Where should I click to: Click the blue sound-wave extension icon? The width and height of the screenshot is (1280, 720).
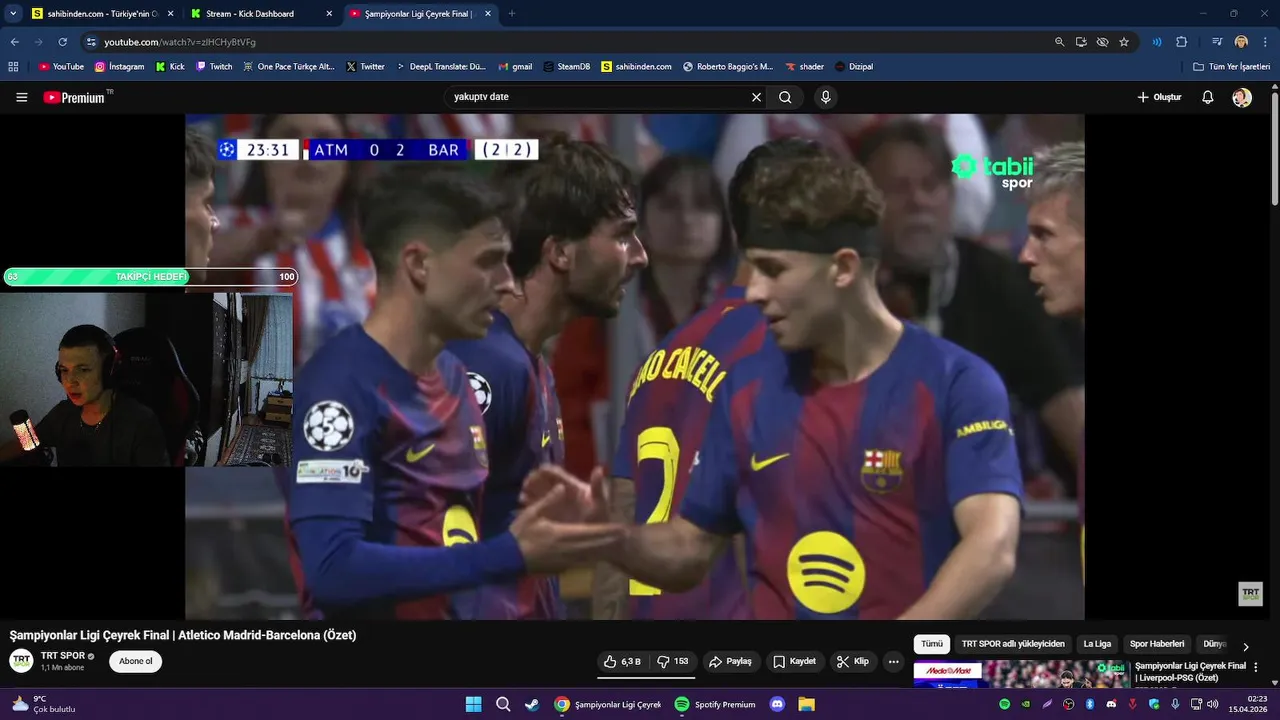click(x=1157, y=42)
